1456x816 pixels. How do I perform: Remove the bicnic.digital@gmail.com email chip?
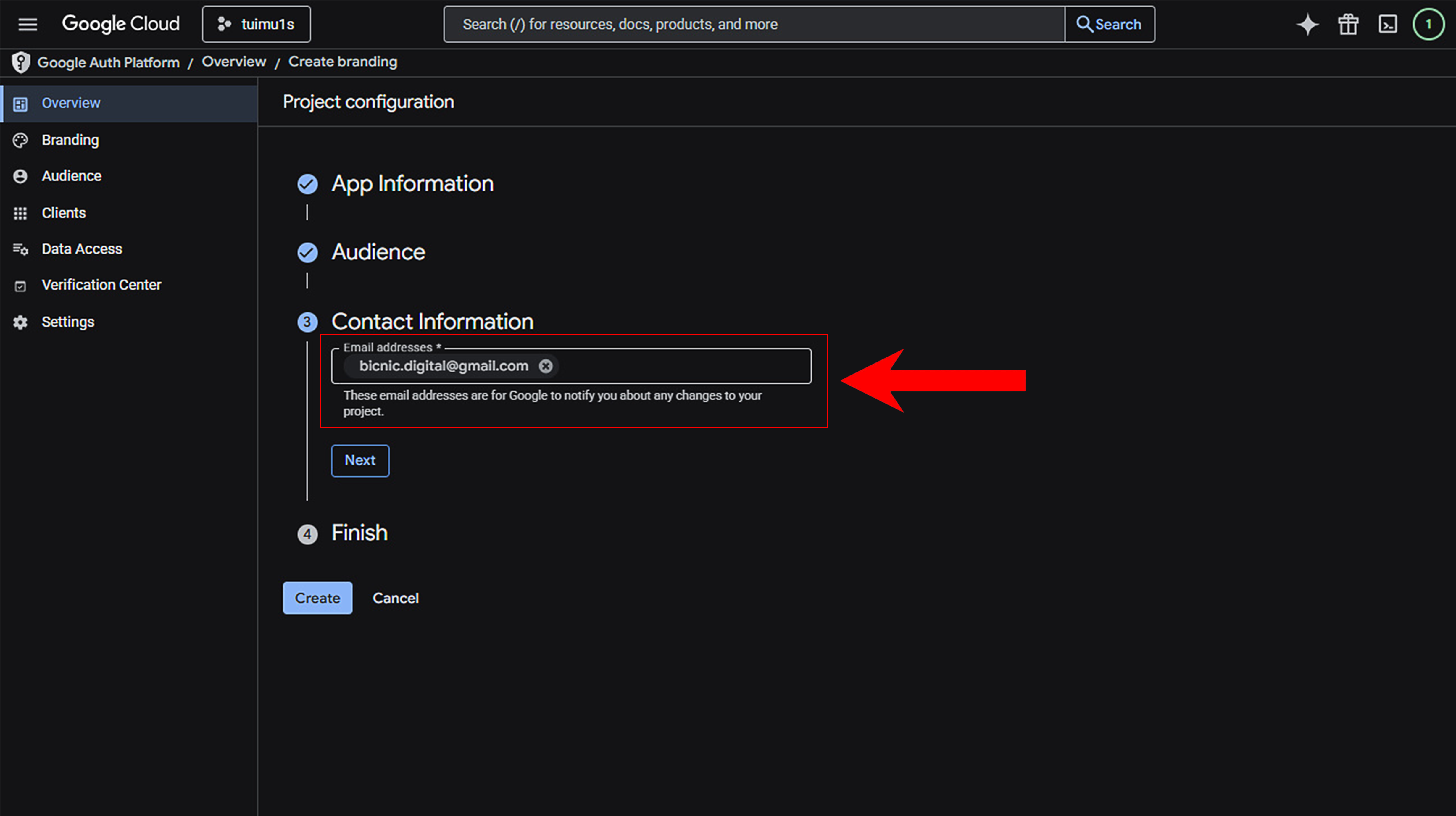[x=545, y=366]
